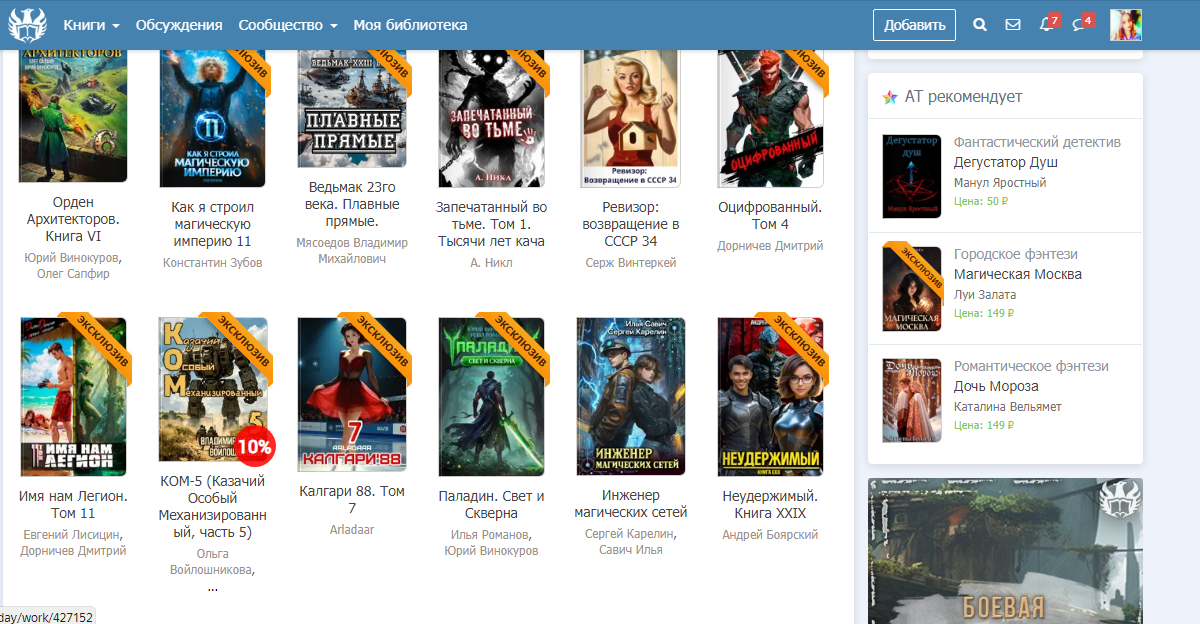Open title Калгари 88. Том 7

click(x=352, y=499)
